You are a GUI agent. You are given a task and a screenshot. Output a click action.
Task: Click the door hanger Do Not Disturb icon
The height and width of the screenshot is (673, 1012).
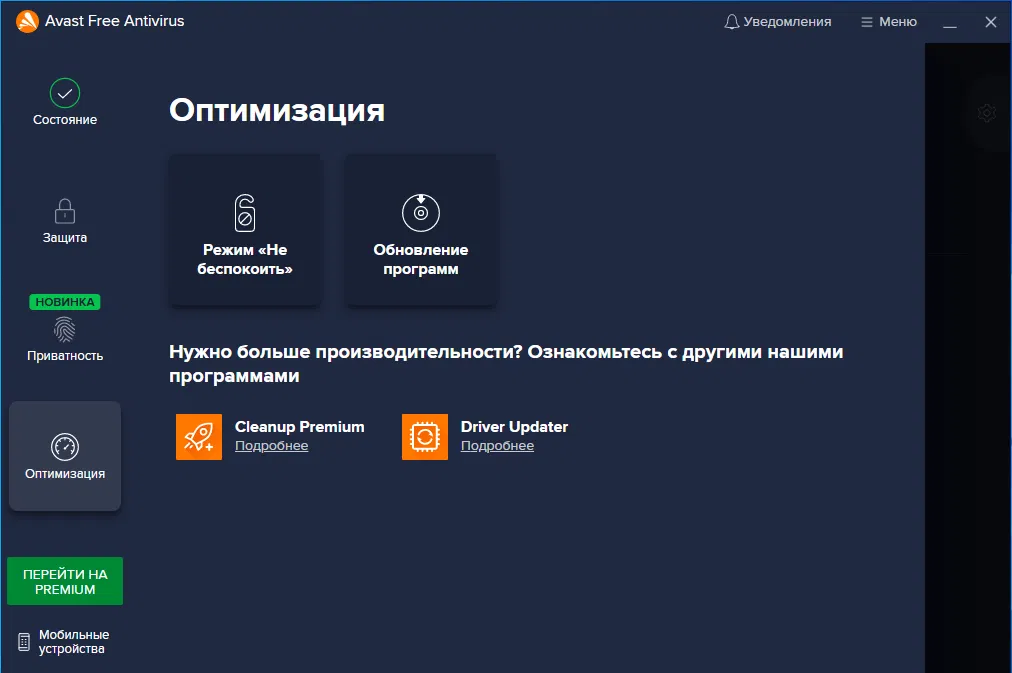point(245,212)
